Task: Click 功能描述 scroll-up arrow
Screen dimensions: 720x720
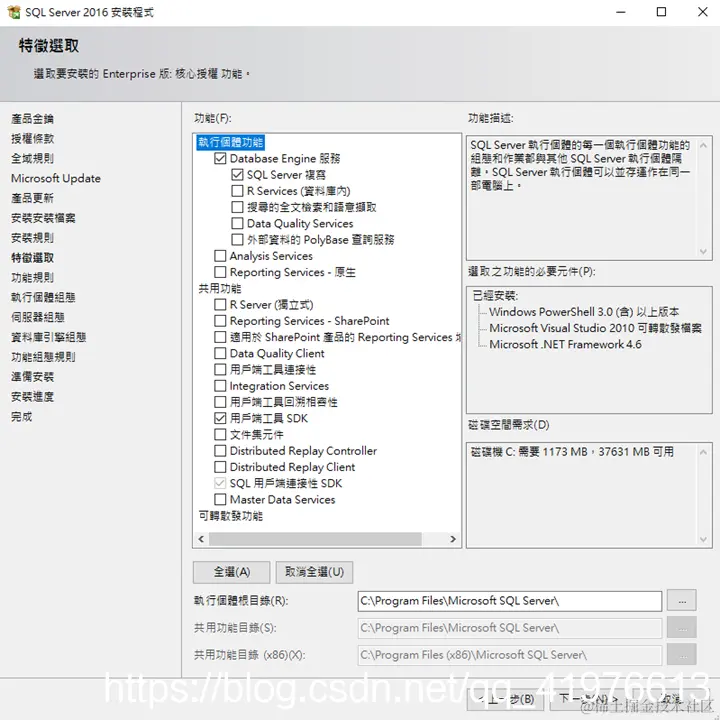Action: coord(703,146)
